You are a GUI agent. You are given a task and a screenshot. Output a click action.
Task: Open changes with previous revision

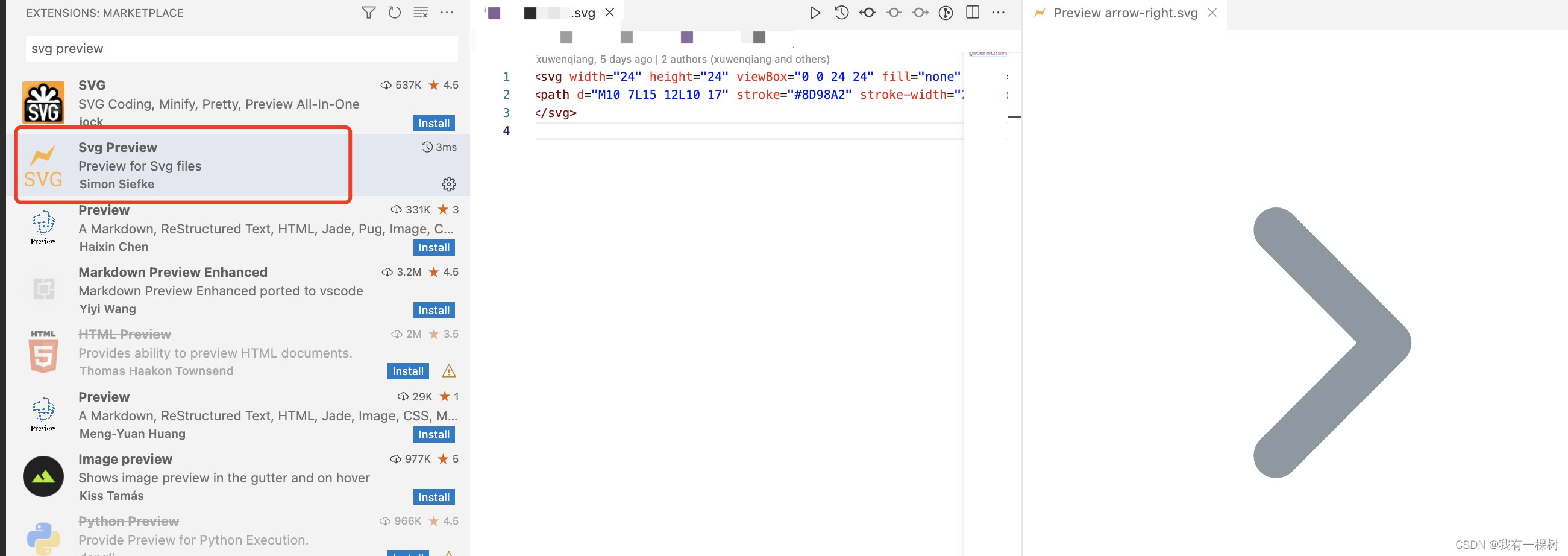(867, 13)
